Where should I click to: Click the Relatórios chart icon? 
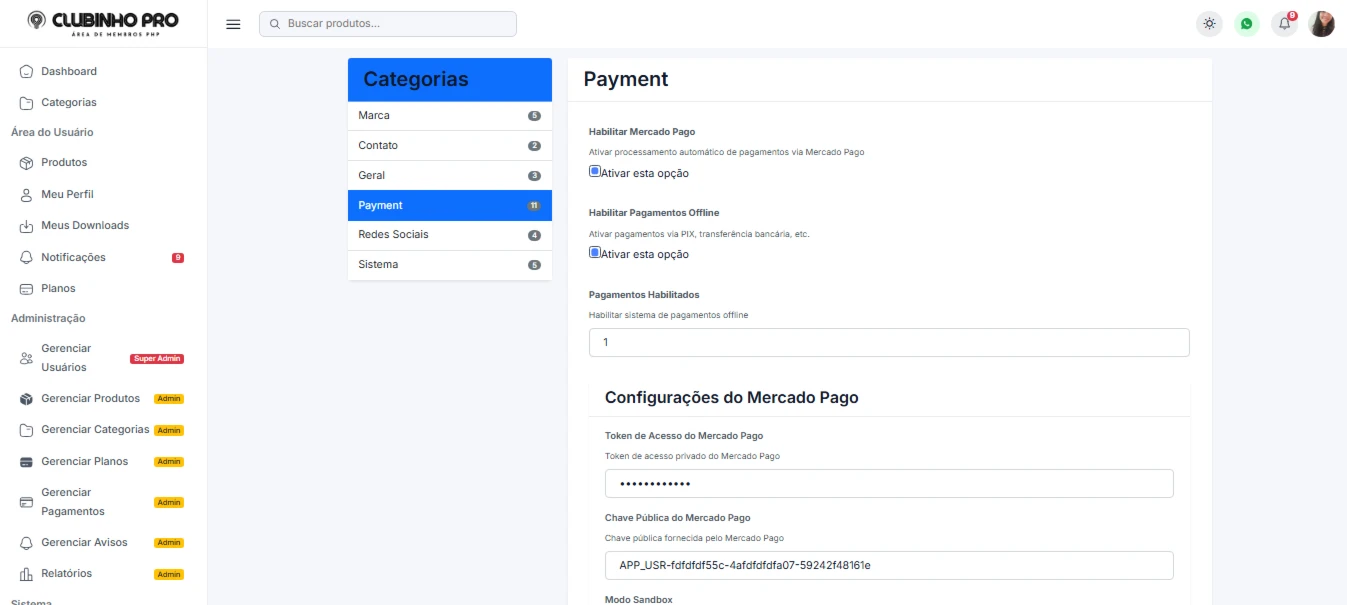[x=27, y=574]
